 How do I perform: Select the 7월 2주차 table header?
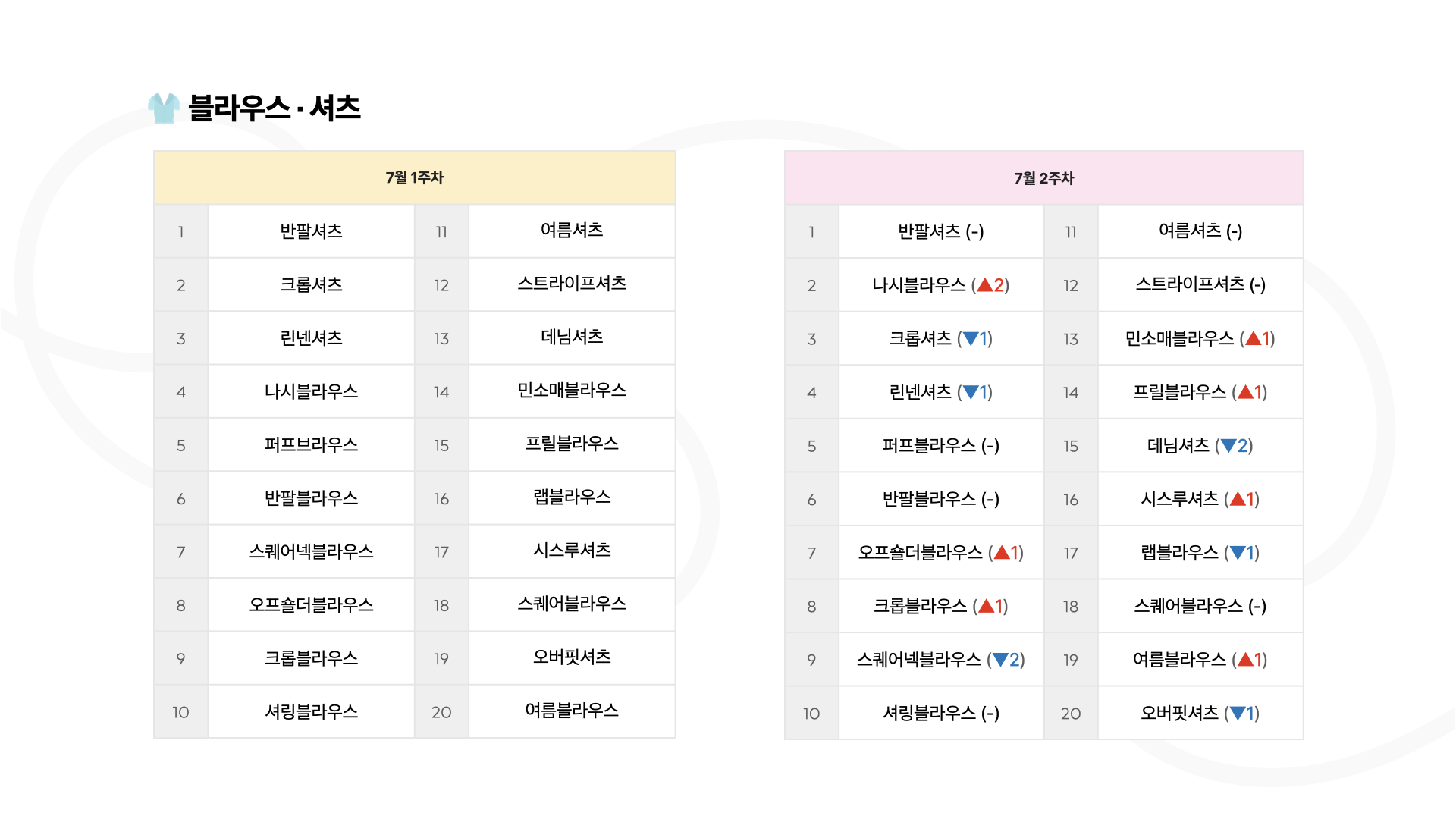point(1043,178)
